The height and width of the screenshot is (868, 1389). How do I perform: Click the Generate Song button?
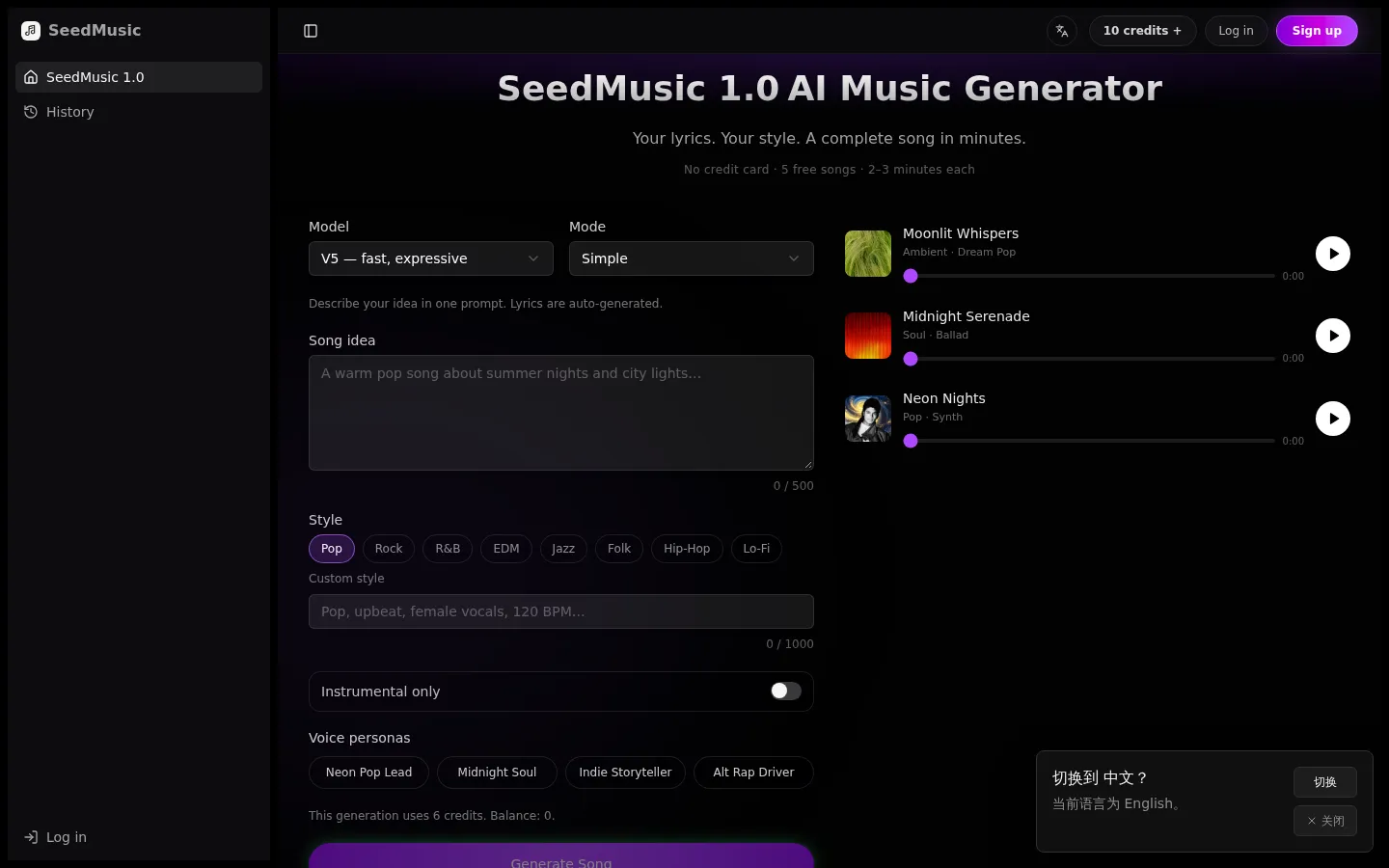[x=561, y=856]
